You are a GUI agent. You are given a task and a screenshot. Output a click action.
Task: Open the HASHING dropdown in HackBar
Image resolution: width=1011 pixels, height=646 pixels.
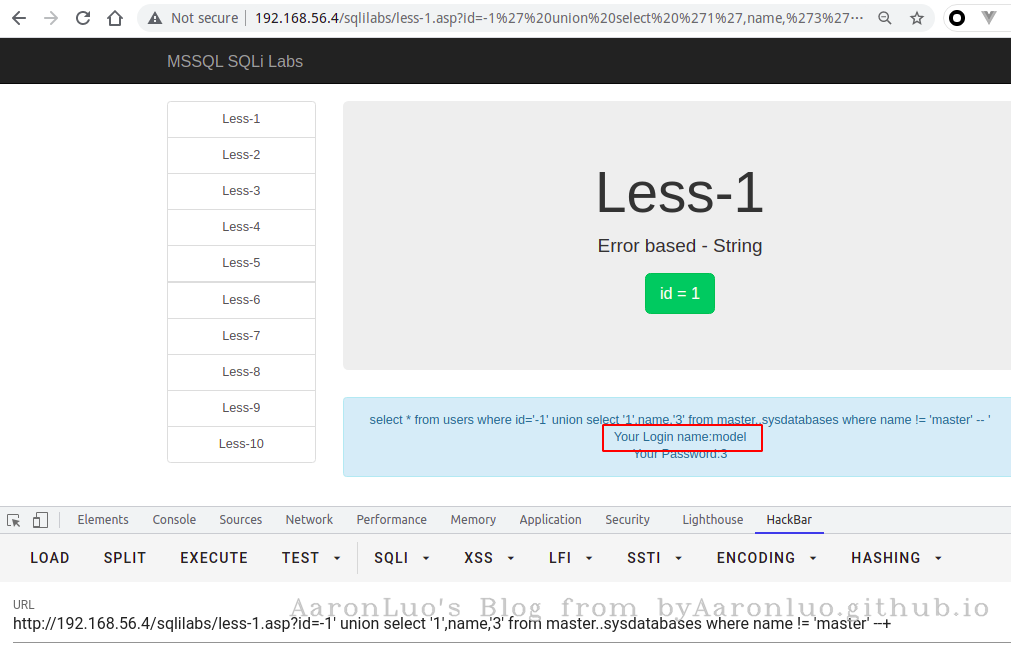click(x=897, y=558)
